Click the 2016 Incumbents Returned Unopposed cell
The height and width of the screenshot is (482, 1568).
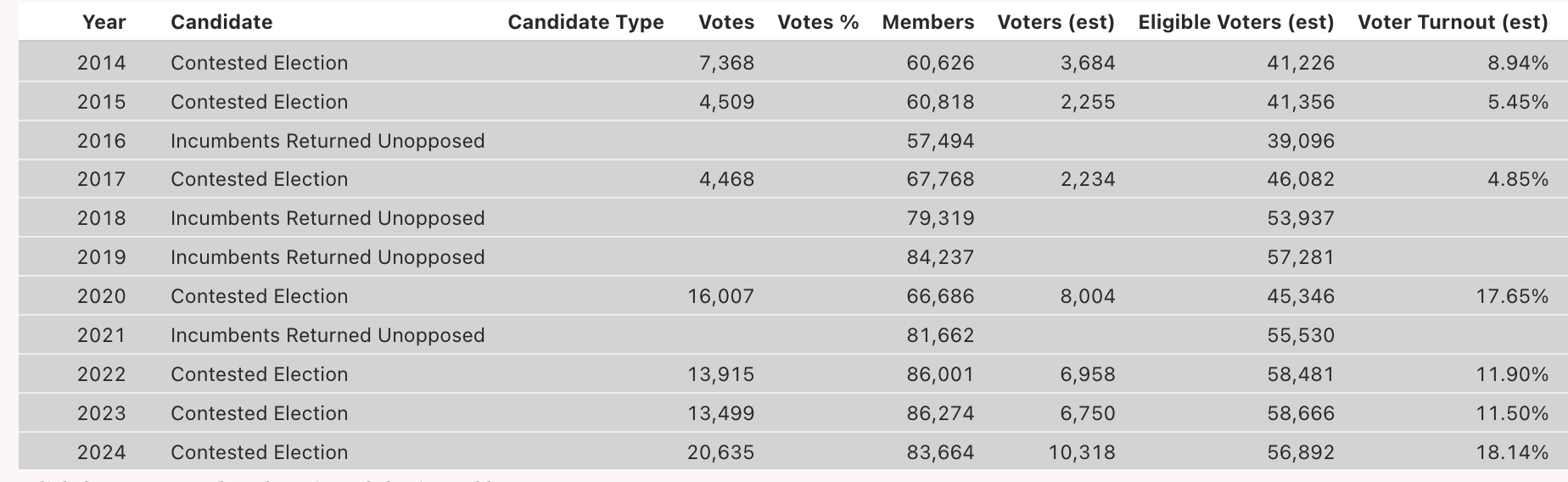[x=328, y=141]
